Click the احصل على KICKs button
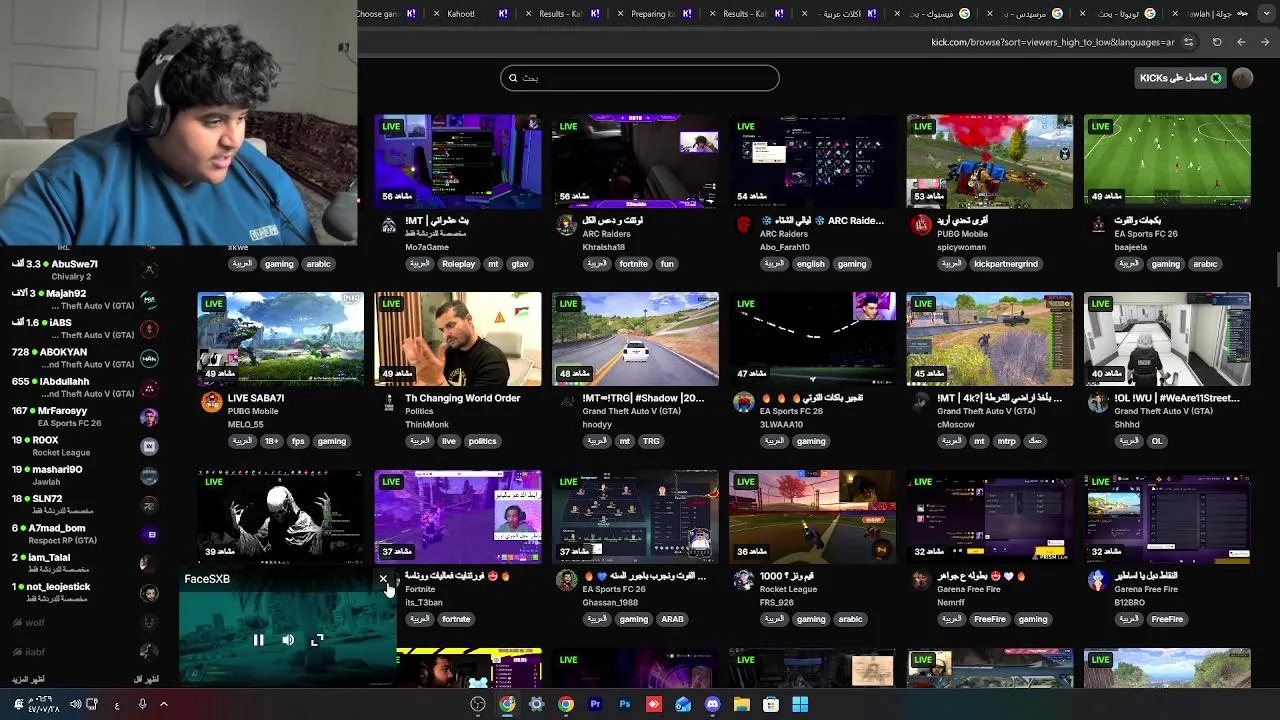This screenshot has height=720, width=1280. tap(1181, 78)
